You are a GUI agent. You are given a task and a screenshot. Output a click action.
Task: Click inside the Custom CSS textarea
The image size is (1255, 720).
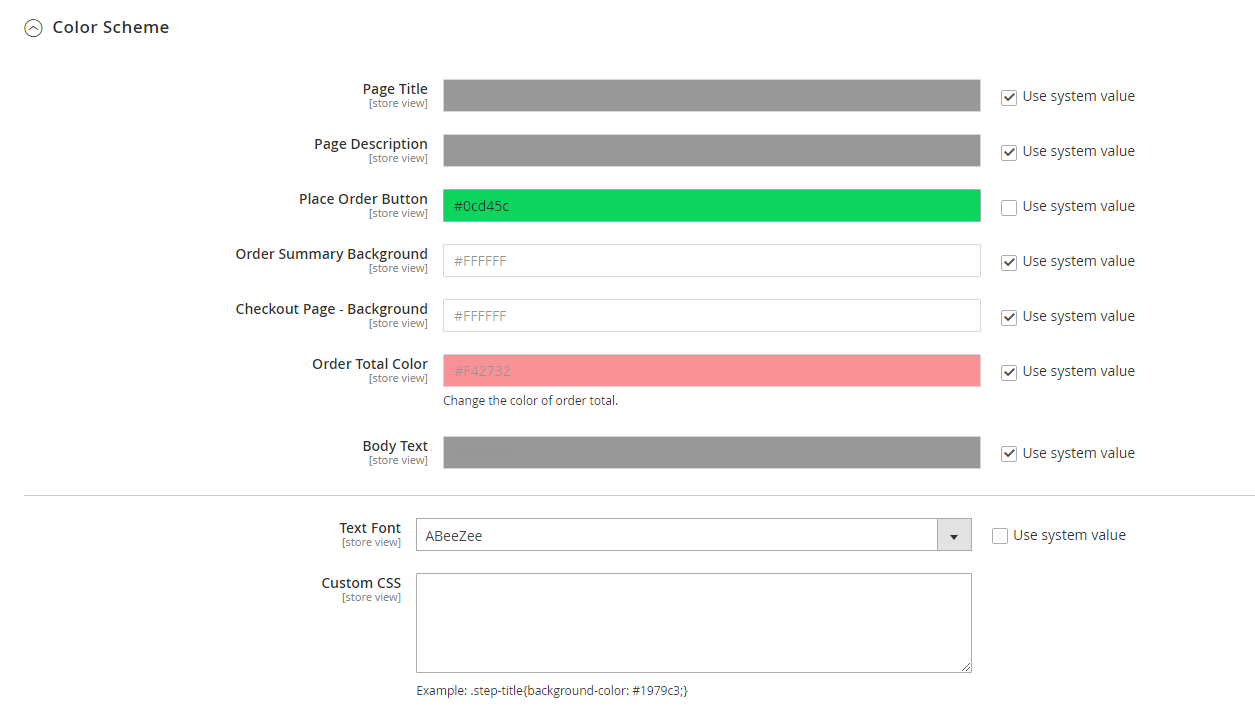(693, 622)
